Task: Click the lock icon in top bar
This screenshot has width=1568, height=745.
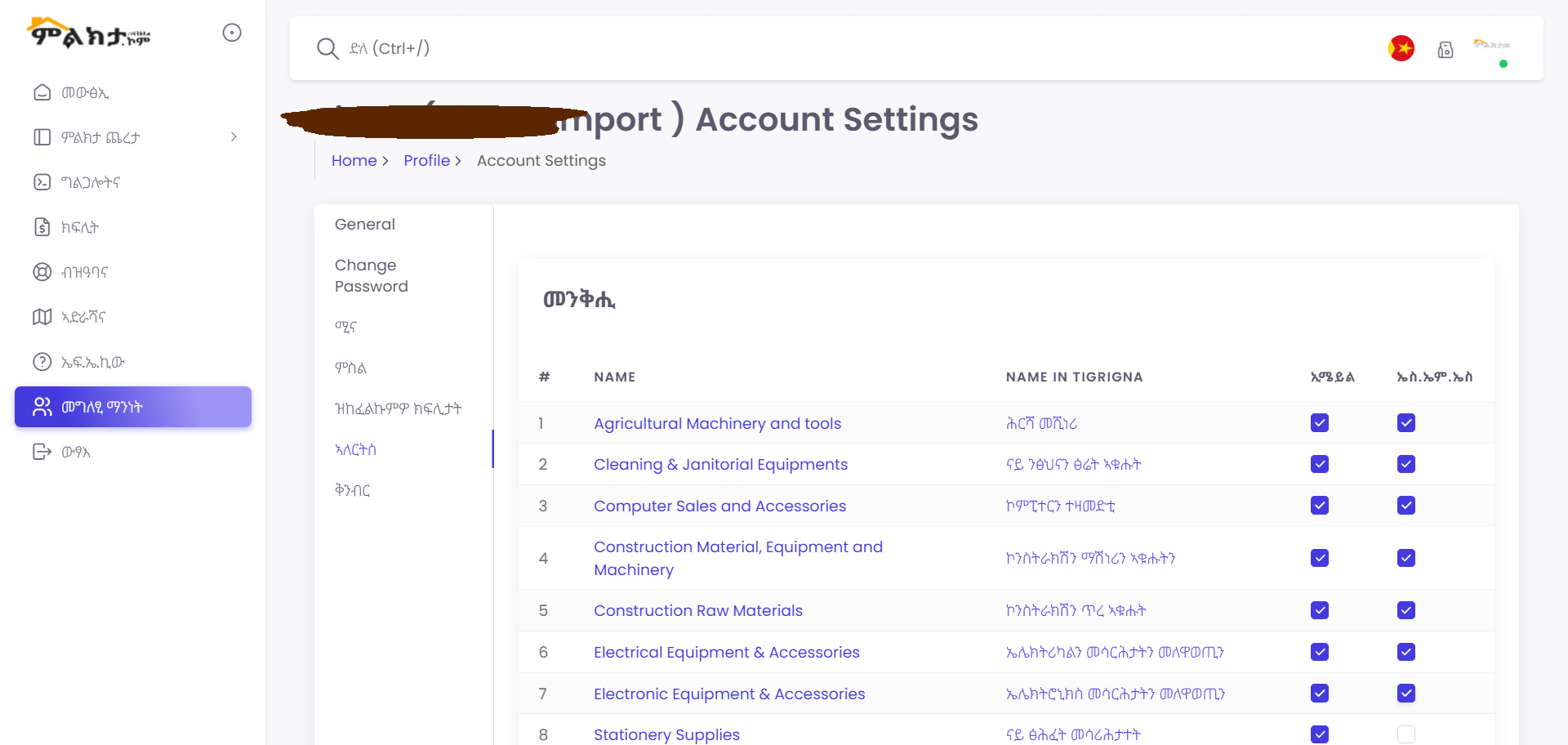Action: tap(1445, 50)
